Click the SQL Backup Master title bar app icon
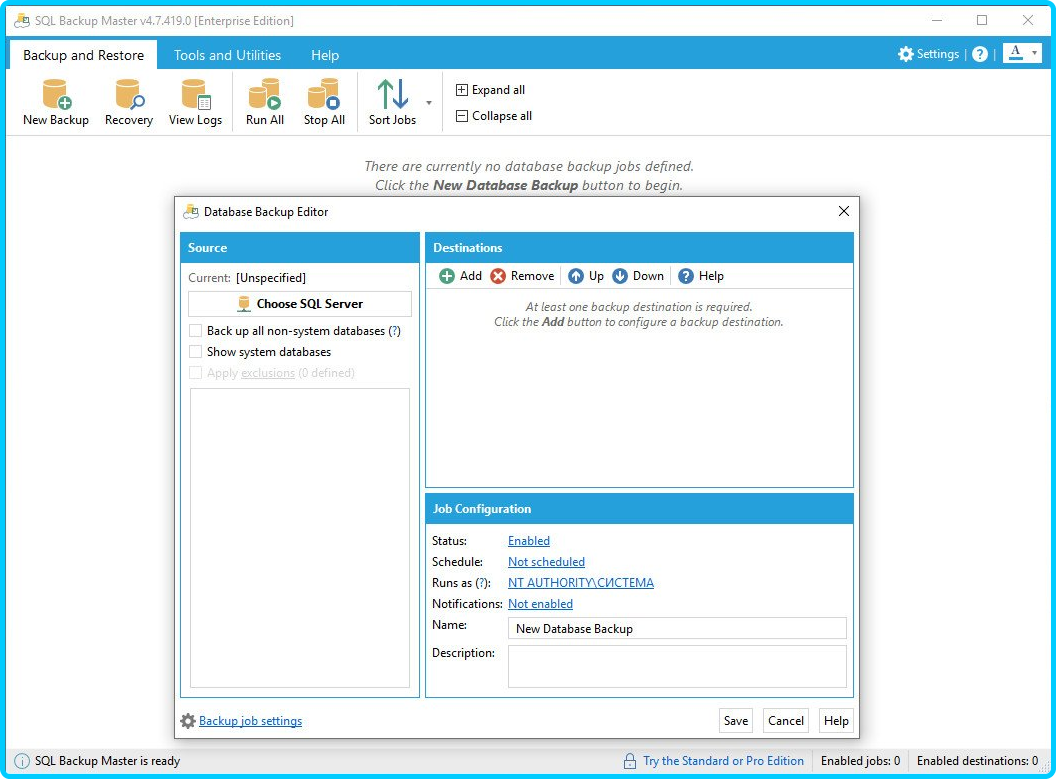This screenshot has width=1056, height=779. (22, 21)
